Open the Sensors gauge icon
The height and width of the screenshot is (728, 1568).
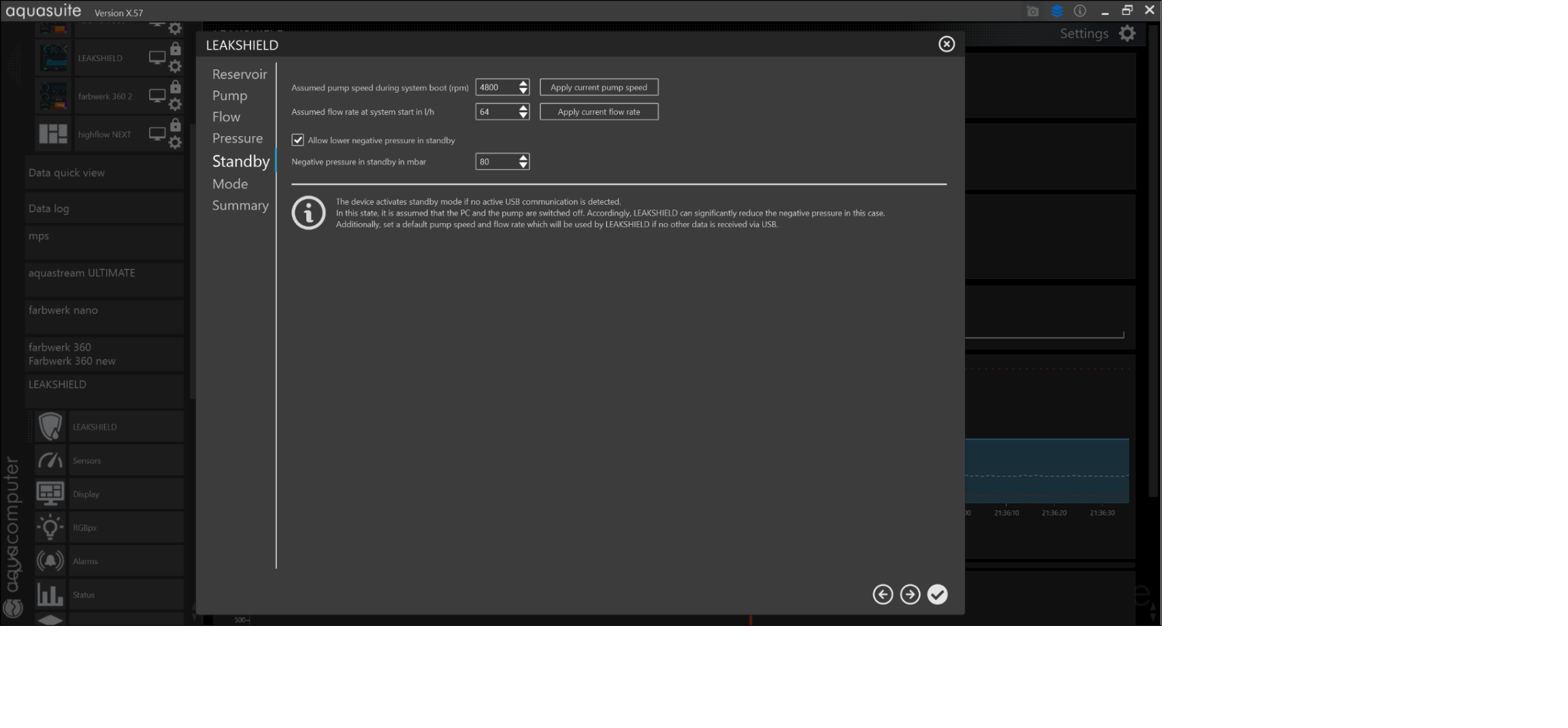(50, 461)
